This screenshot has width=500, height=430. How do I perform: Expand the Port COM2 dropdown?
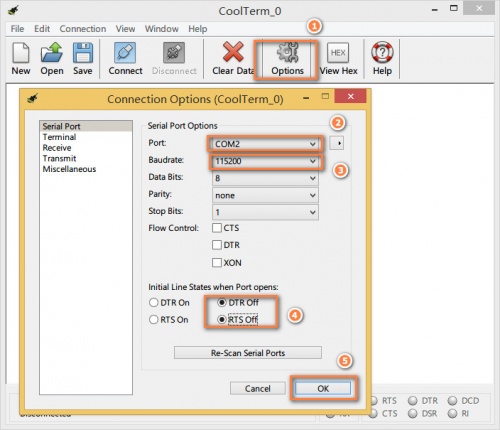pyautogui.click(x=265, y=144)
